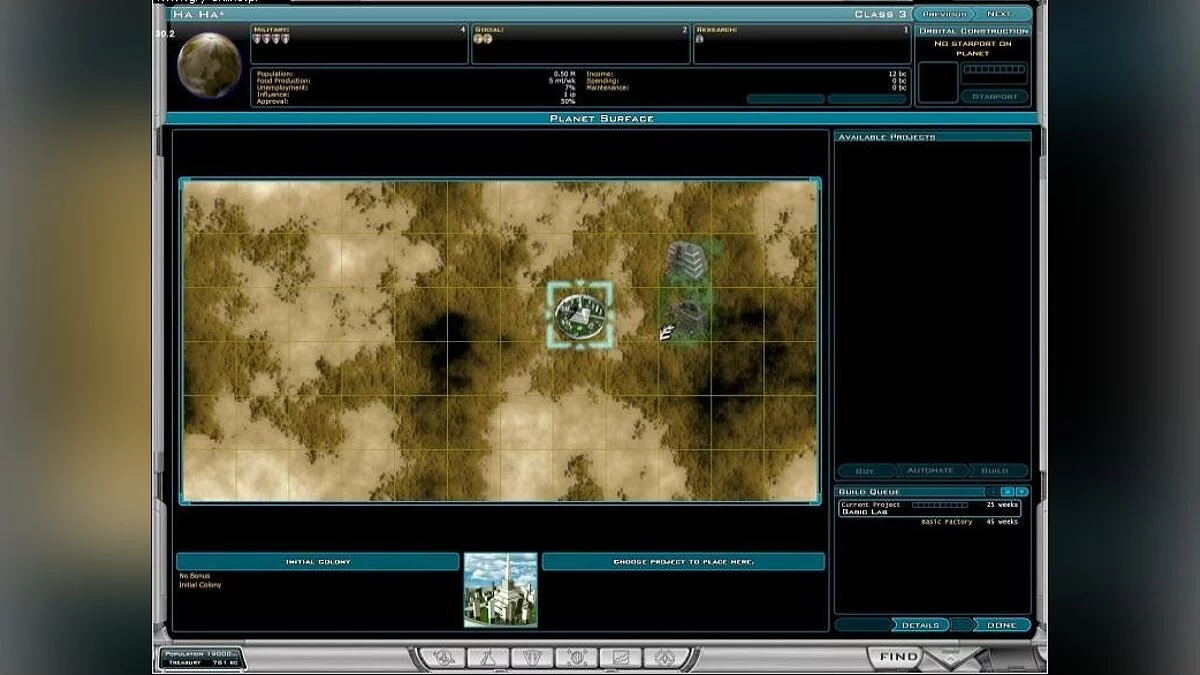The image size is (1200, 675).
Task: Click the Find button
Action: 898,657
